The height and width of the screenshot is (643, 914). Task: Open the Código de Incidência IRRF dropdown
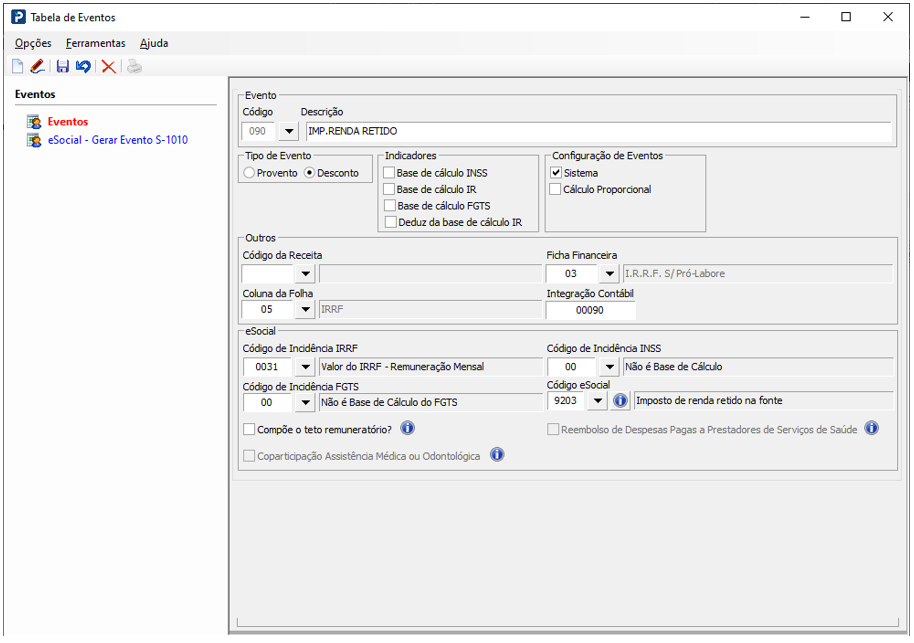(x=305, y=367)
